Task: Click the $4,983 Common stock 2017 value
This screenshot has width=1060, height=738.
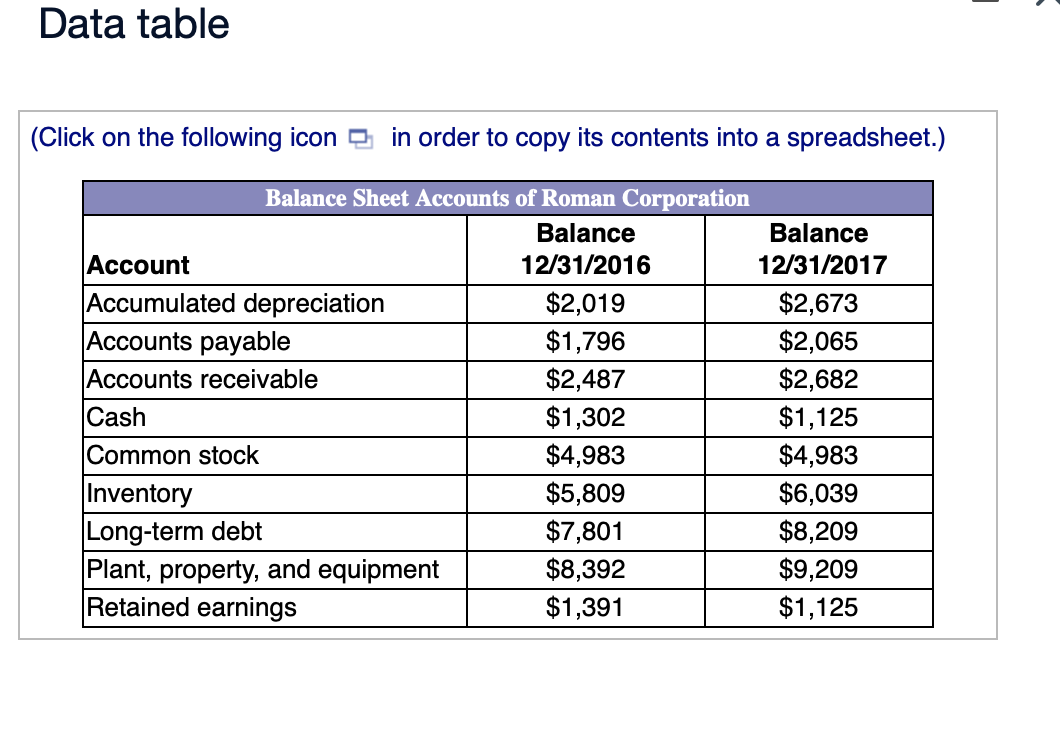Action: (x=819, y=455)
